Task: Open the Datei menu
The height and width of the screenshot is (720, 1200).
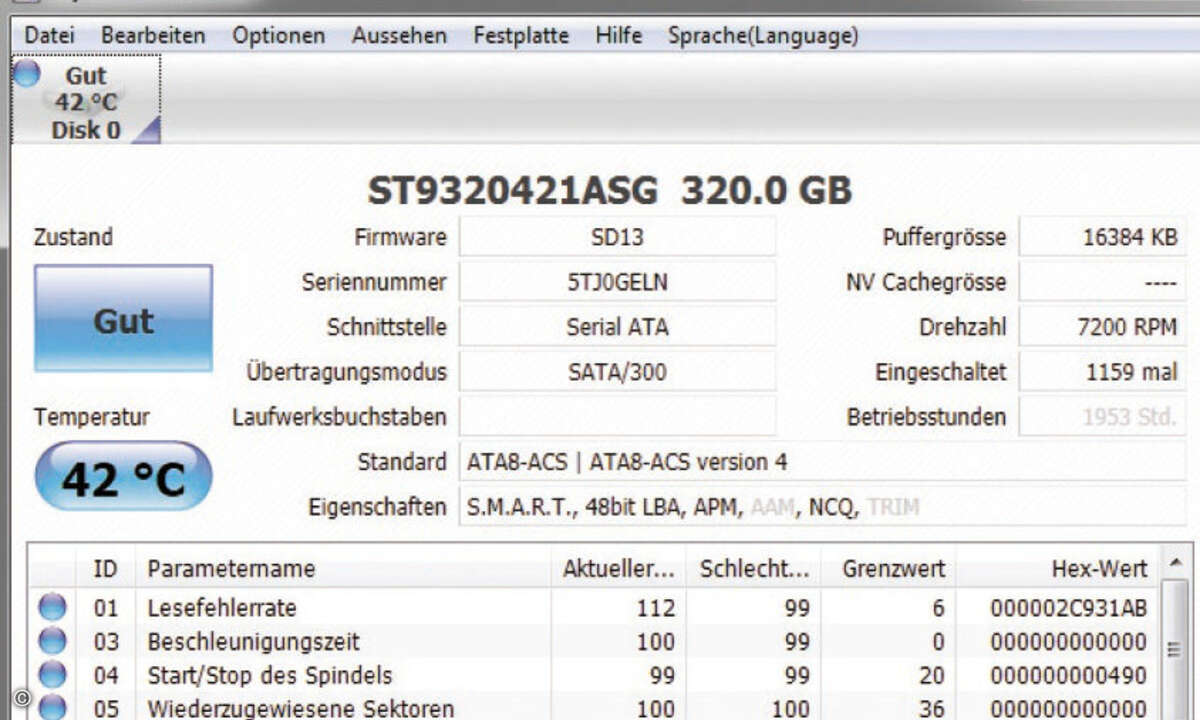Action: tap(50, 36)
